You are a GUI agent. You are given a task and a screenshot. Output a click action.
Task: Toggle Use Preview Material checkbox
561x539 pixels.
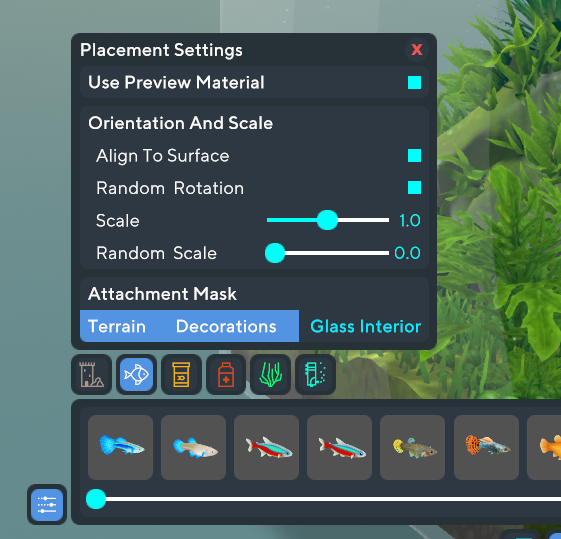[x=414, y=83]
